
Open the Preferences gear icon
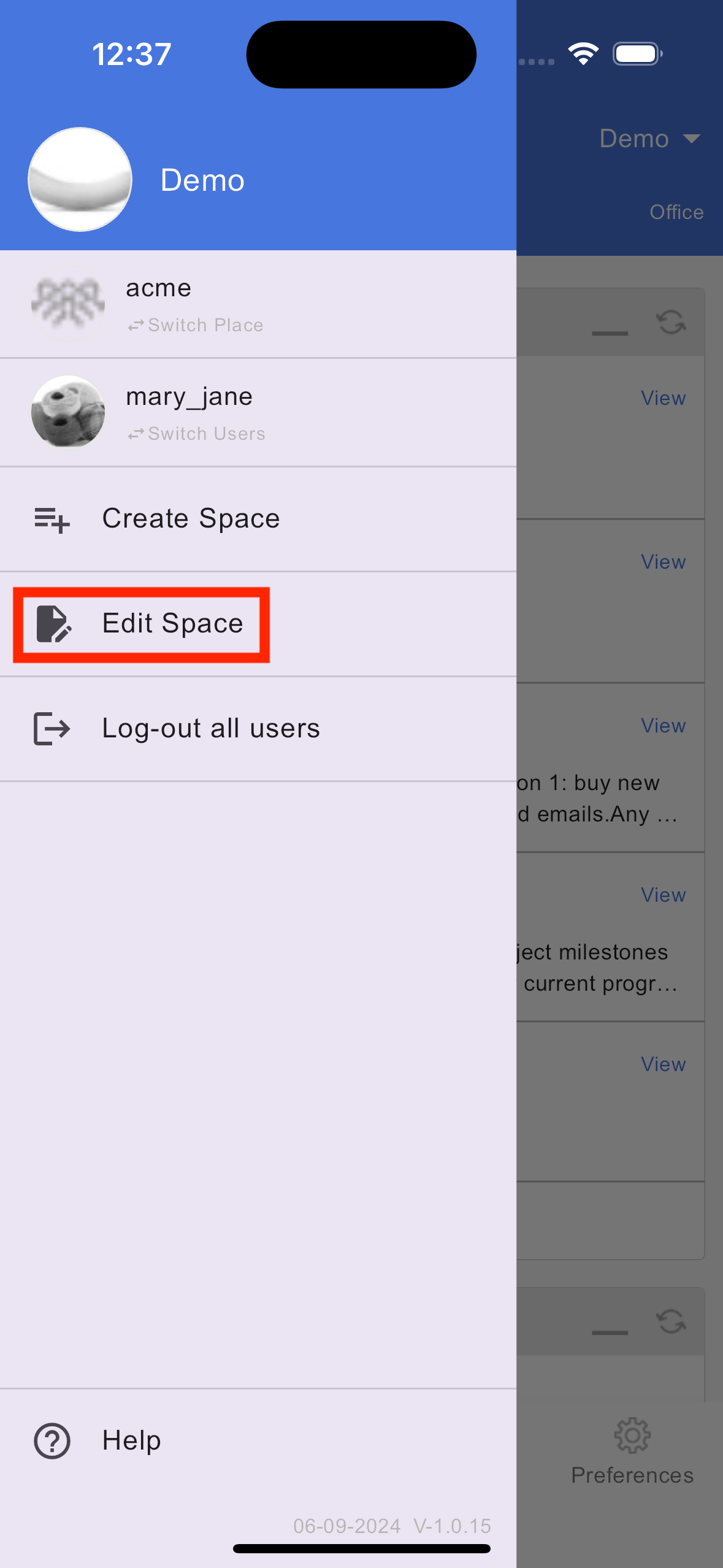[x=632, y=1435]
